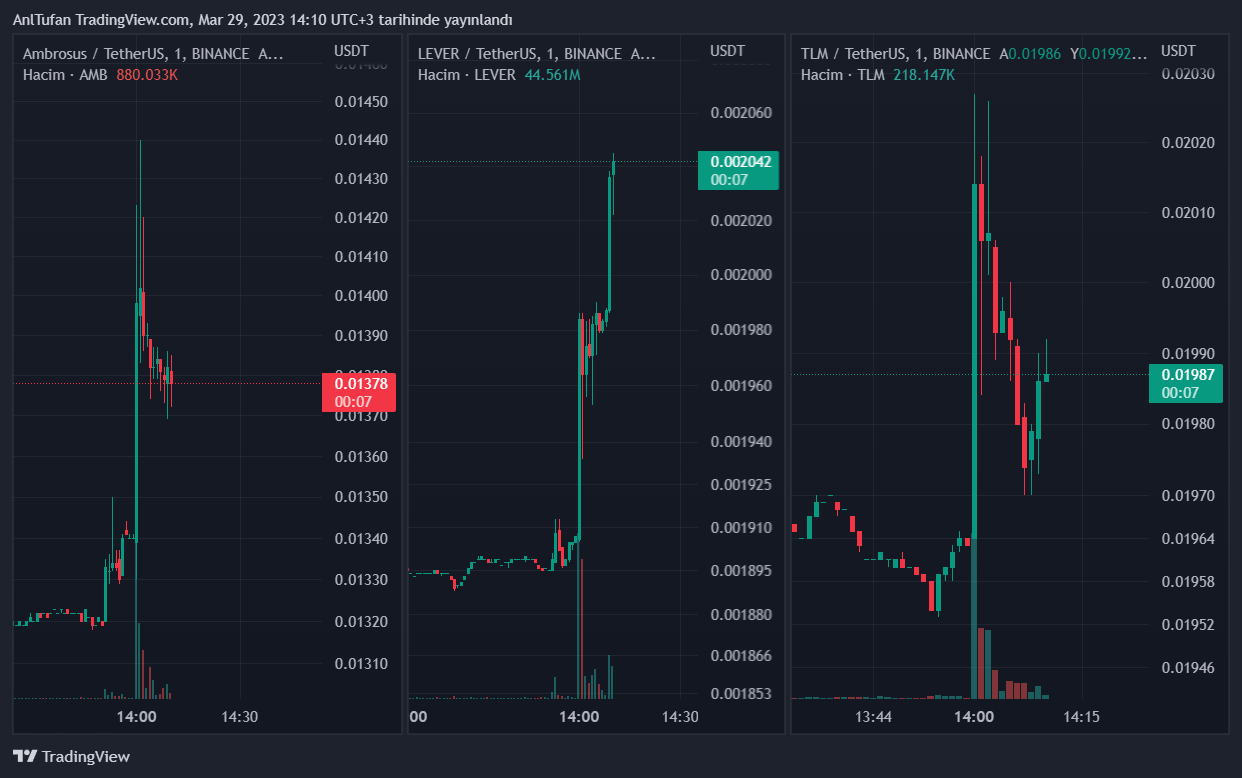This screenshot has height=778, width=1242.
Task: Click the 0.01310 price level
Action: coord(361,664)
